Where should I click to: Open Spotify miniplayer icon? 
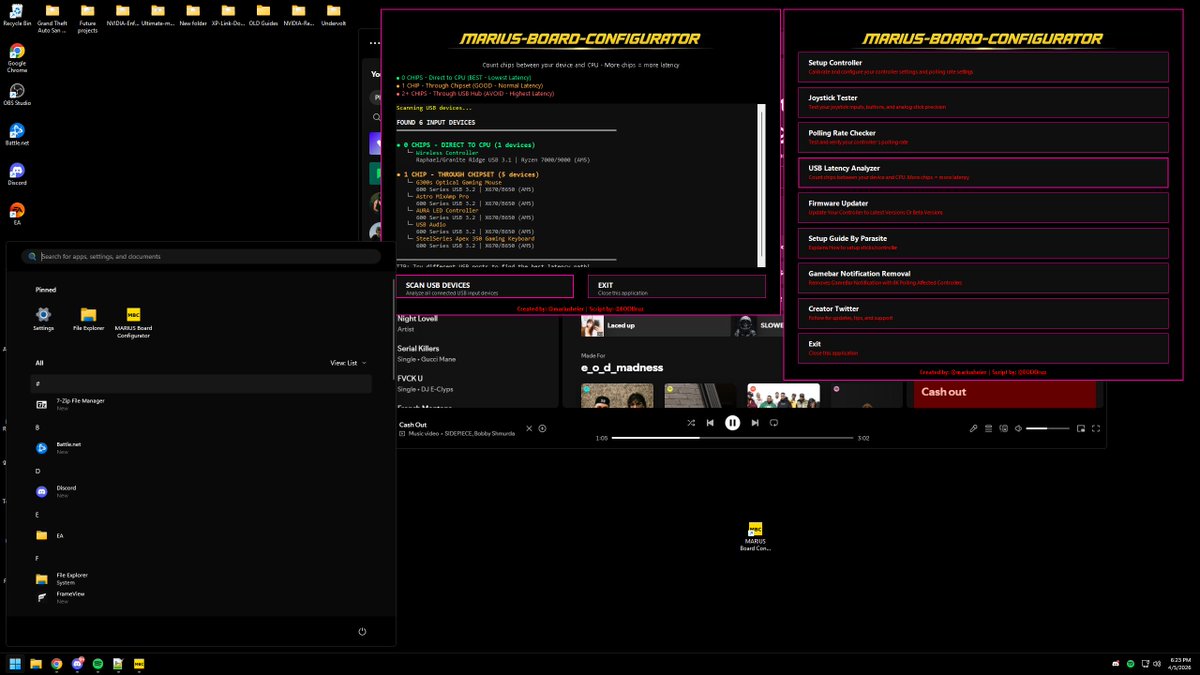[x=1081, y=428]
